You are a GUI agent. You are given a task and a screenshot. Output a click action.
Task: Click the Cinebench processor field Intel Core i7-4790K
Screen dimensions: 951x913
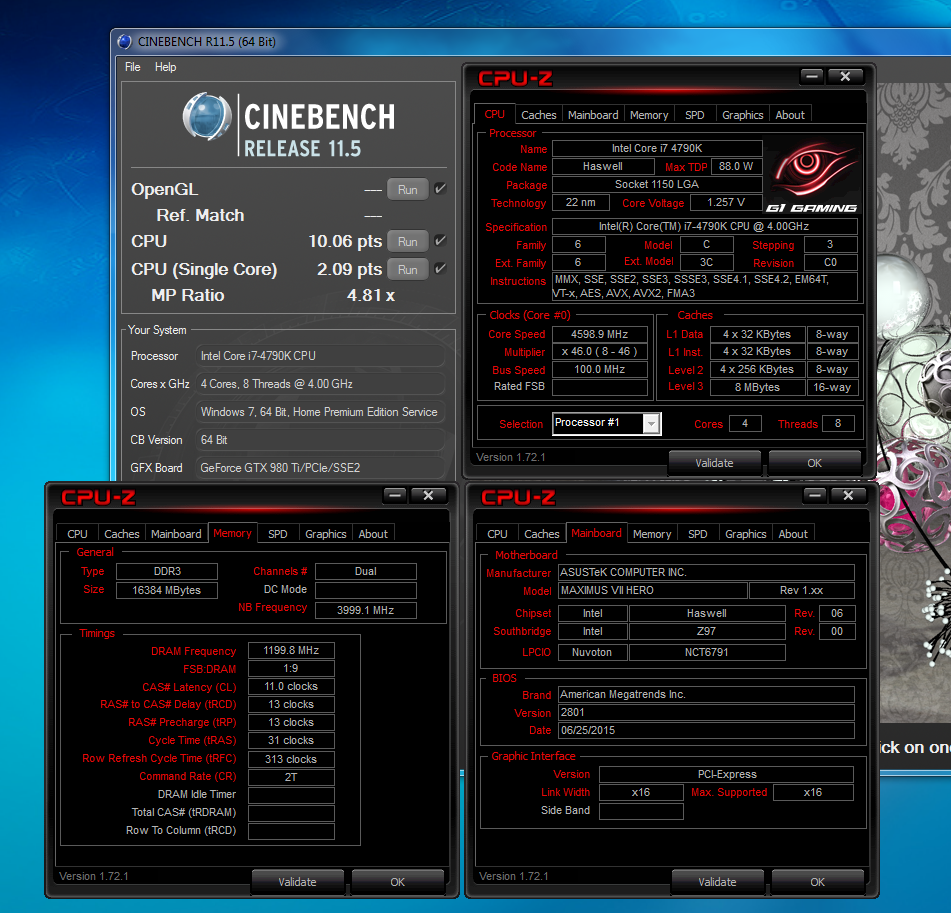pyautogui.click(x=320, y=356)
